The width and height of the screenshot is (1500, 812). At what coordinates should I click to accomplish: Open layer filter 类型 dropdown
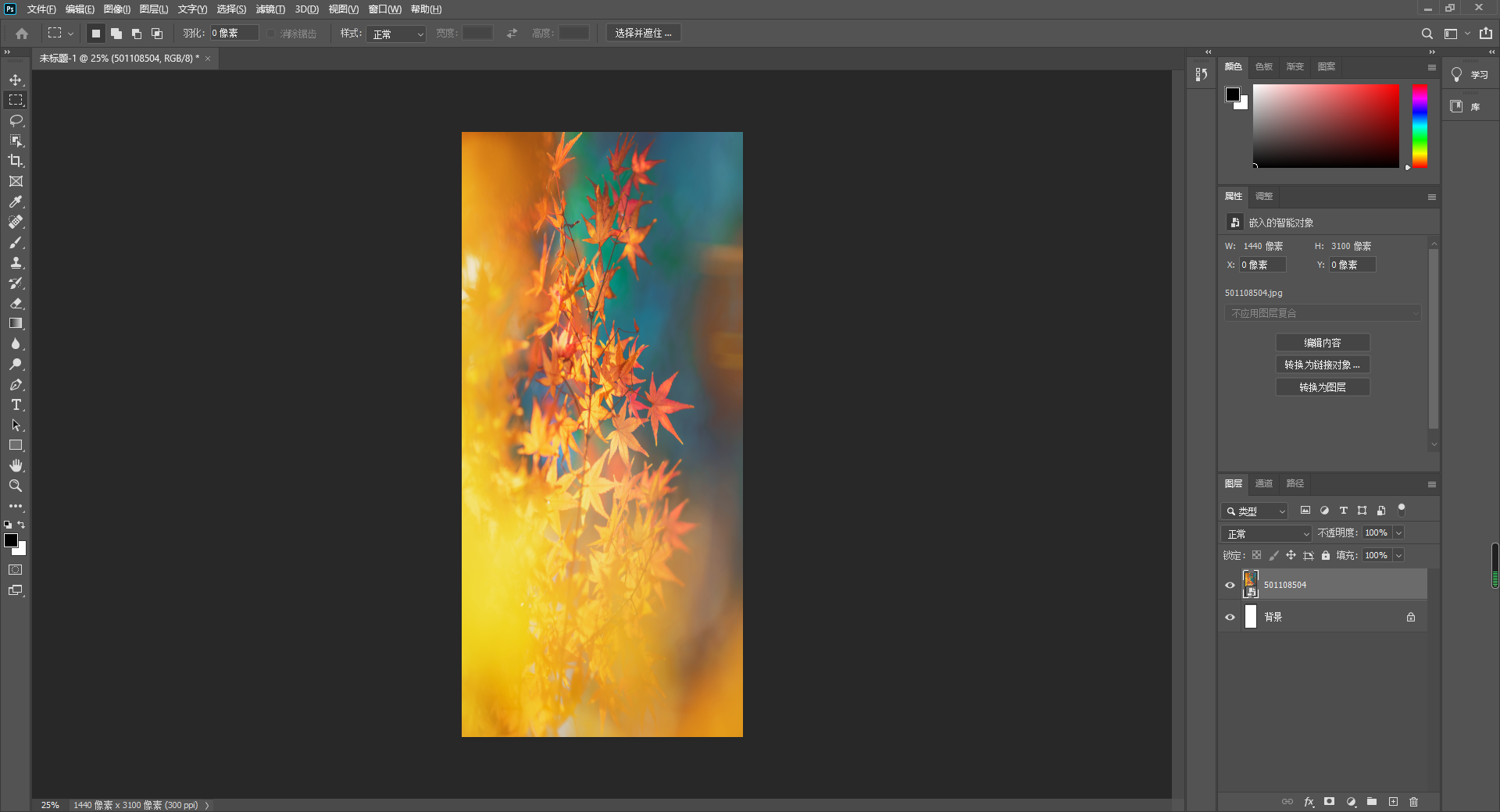tap(1254, 511)
